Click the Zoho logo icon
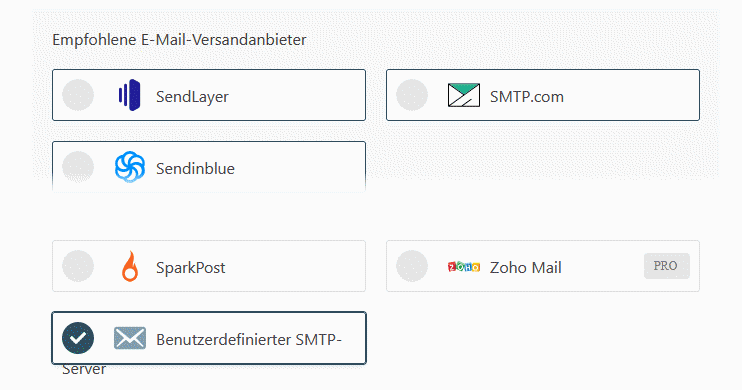742x390 pixels. point(464,267)
